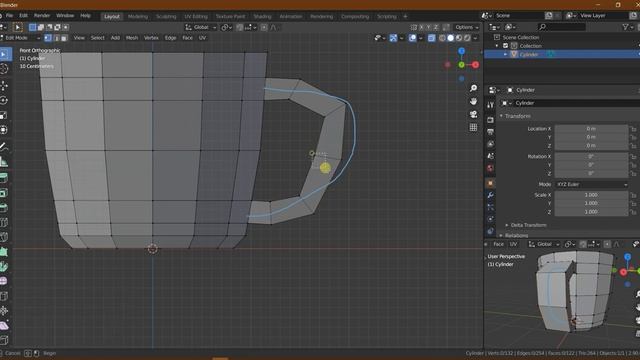This screenshot has width=640, height=360.
Task: Open the Edit menu
Action: coord(24,16)
